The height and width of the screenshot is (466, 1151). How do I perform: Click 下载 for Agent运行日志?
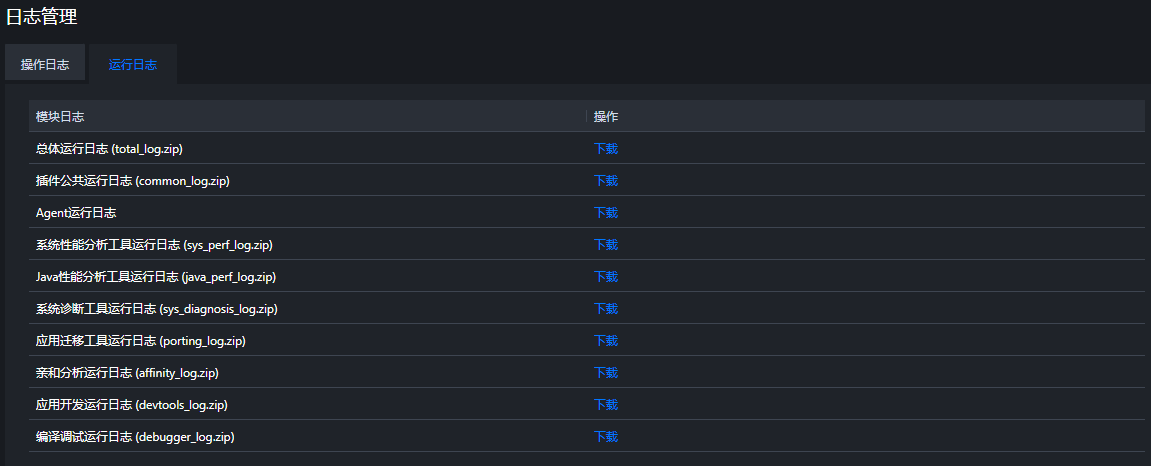(x=606, y=213)
